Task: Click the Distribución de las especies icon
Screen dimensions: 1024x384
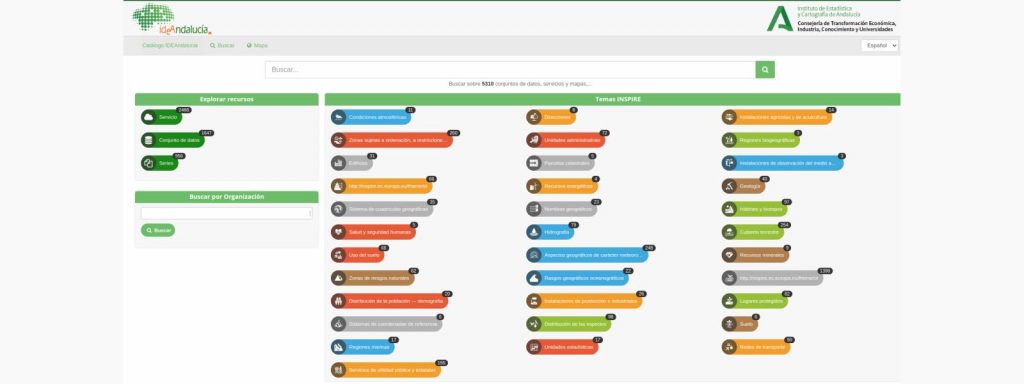Action: (x=534, y=324)
